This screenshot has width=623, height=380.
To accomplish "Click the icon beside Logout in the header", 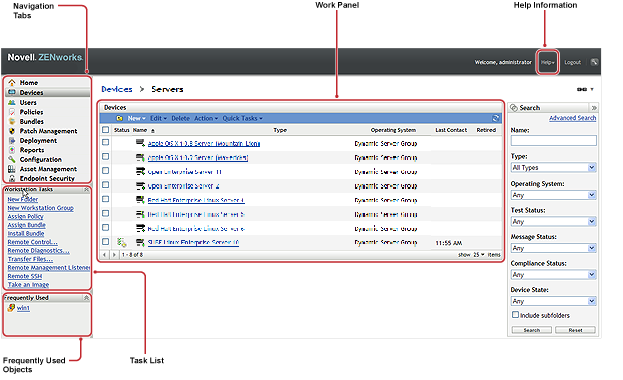I will [594, 62].
